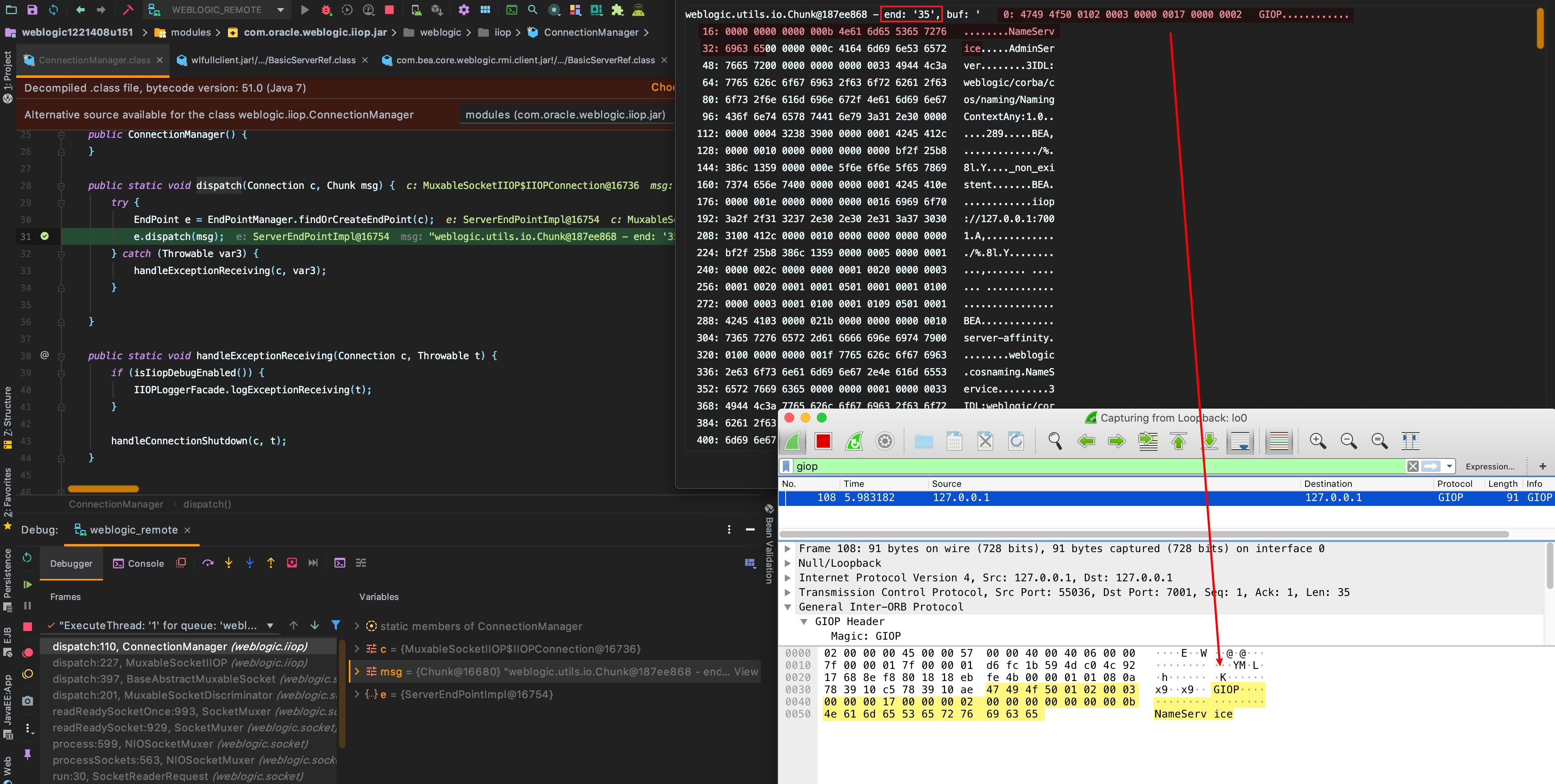The height and width of the screenshot is (784, 1555).
Task: Restart capture with green fin icon in Wireshark
Action: point(854,441)
